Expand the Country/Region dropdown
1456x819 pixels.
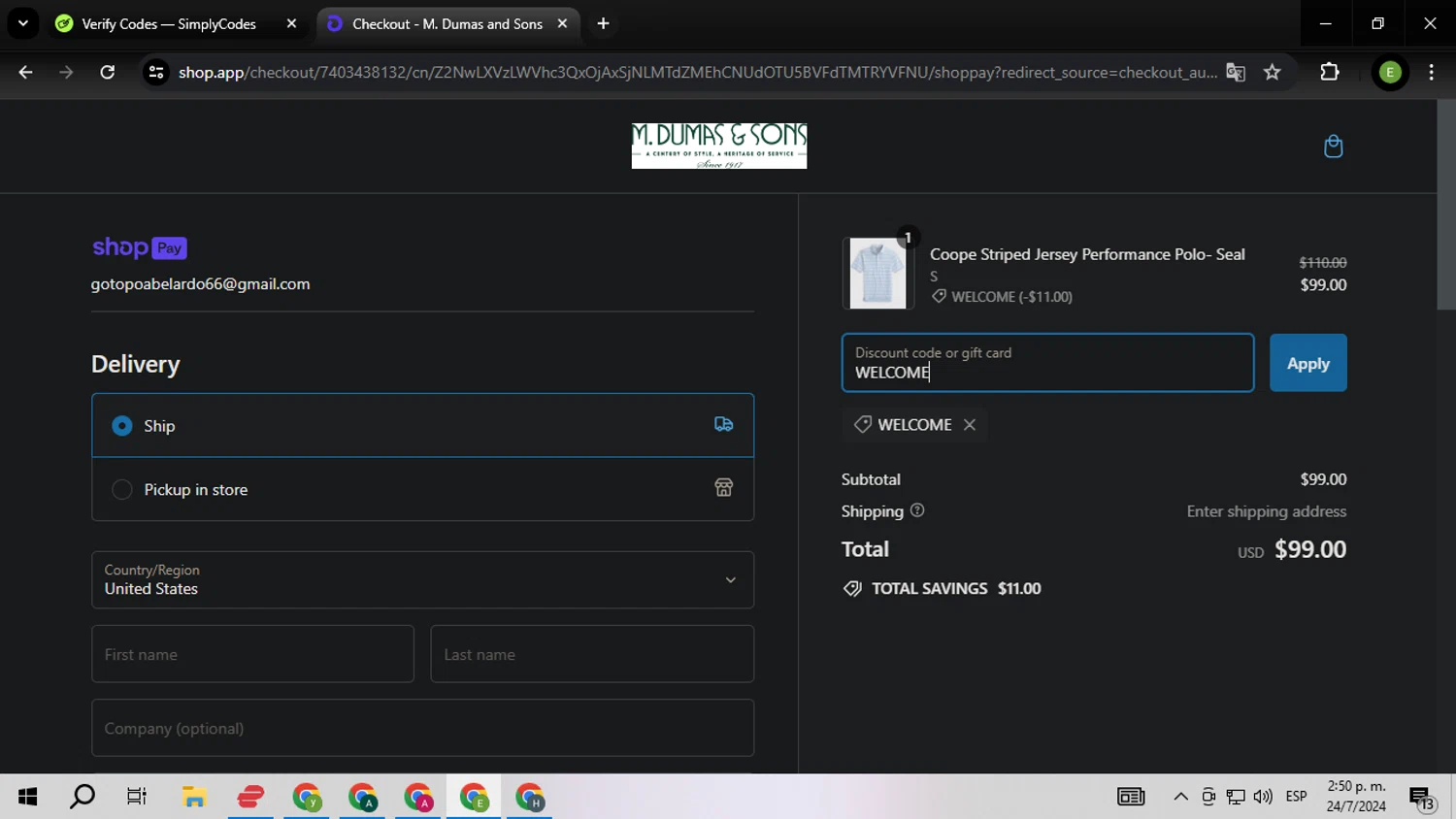[422, 579]
